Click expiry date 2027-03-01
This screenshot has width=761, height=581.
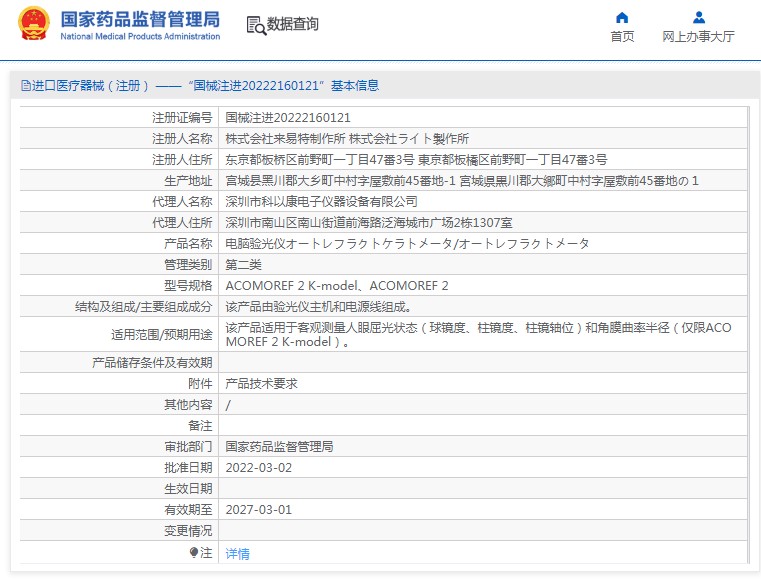pyautogui.click(x=259, y=510)
